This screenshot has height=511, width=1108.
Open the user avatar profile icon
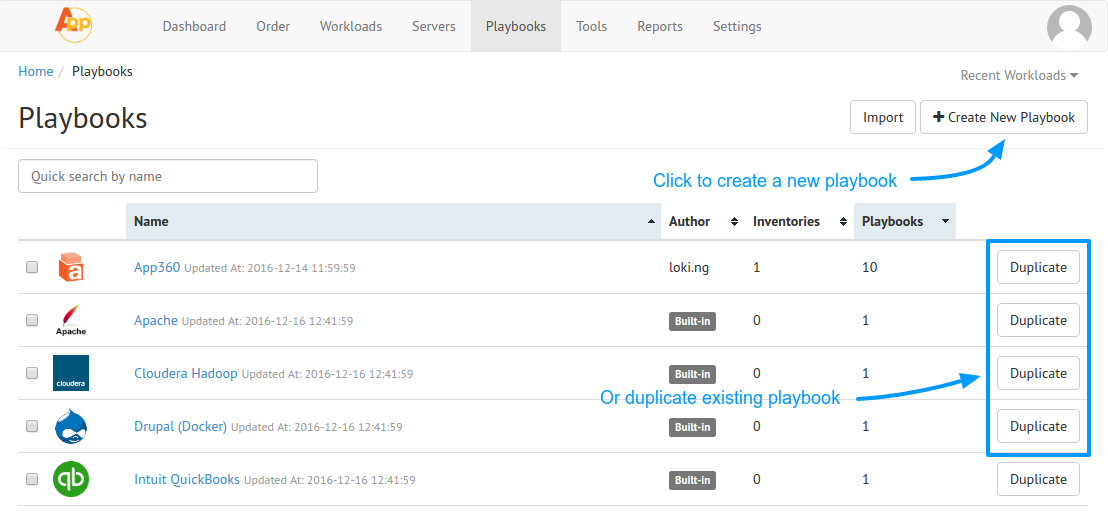pos(1069,28)
